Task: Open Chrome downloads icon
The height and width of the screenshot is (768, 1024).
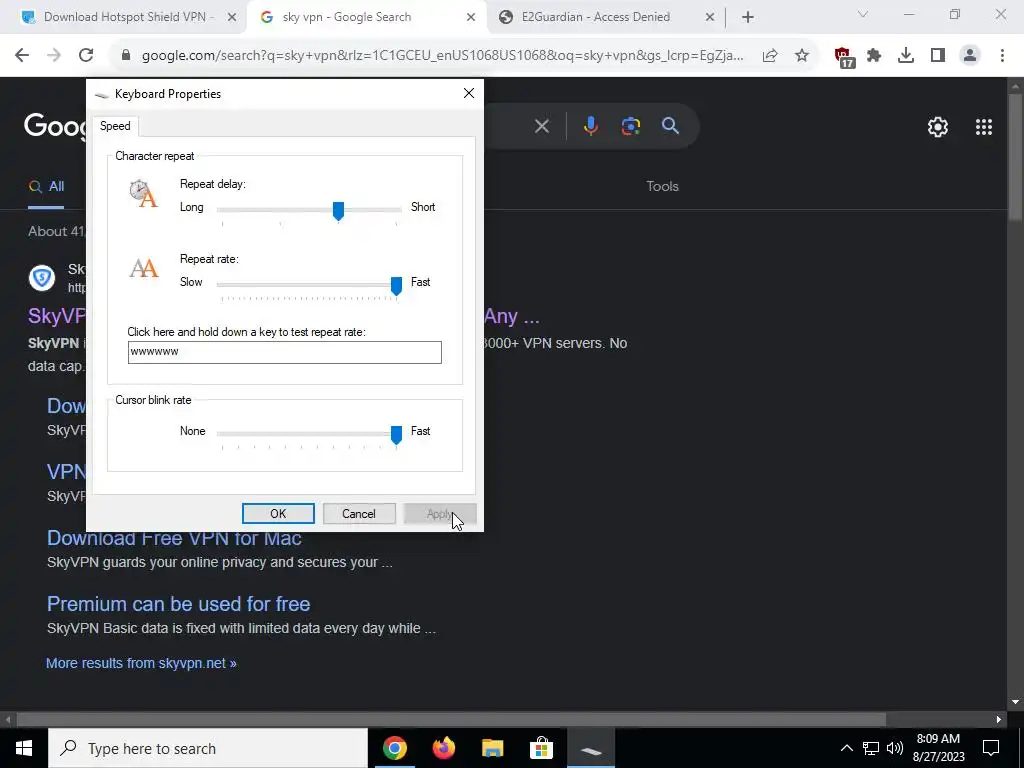Action: [x=906, y=56]
